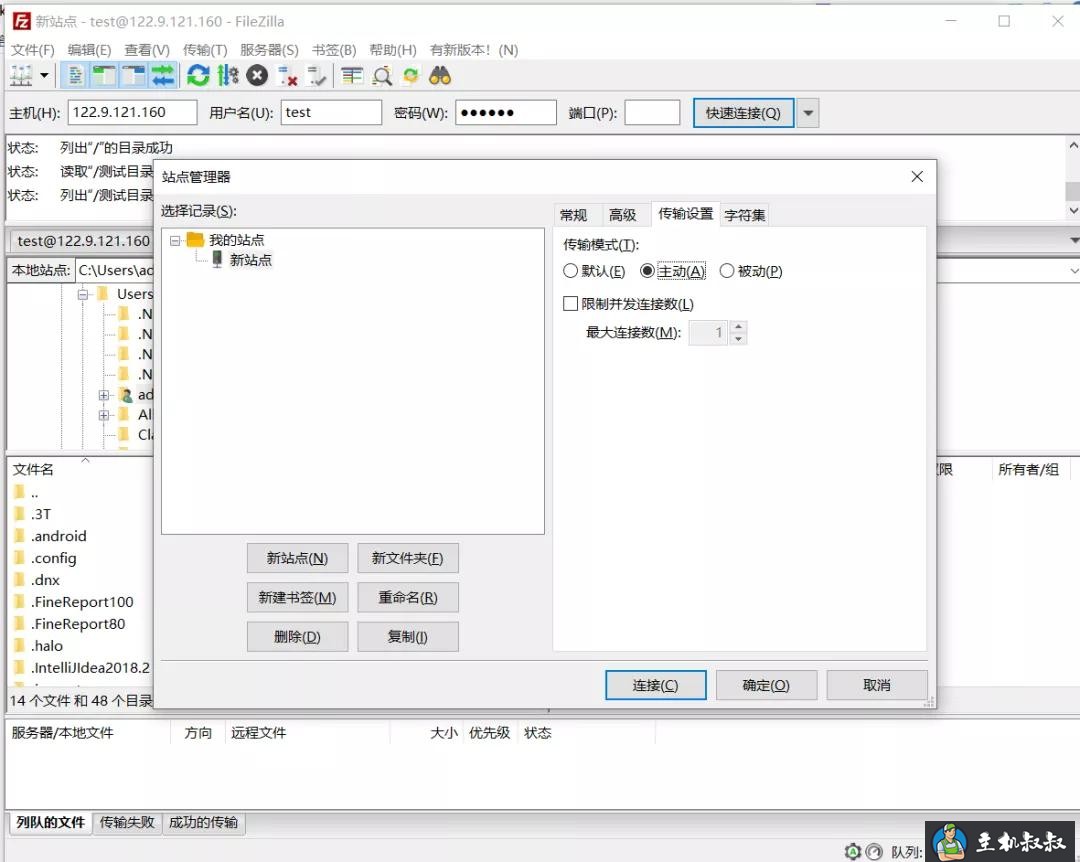
Task: Open the 查看(V) menu
Action: pyautogui.click(x=147, y=50)
